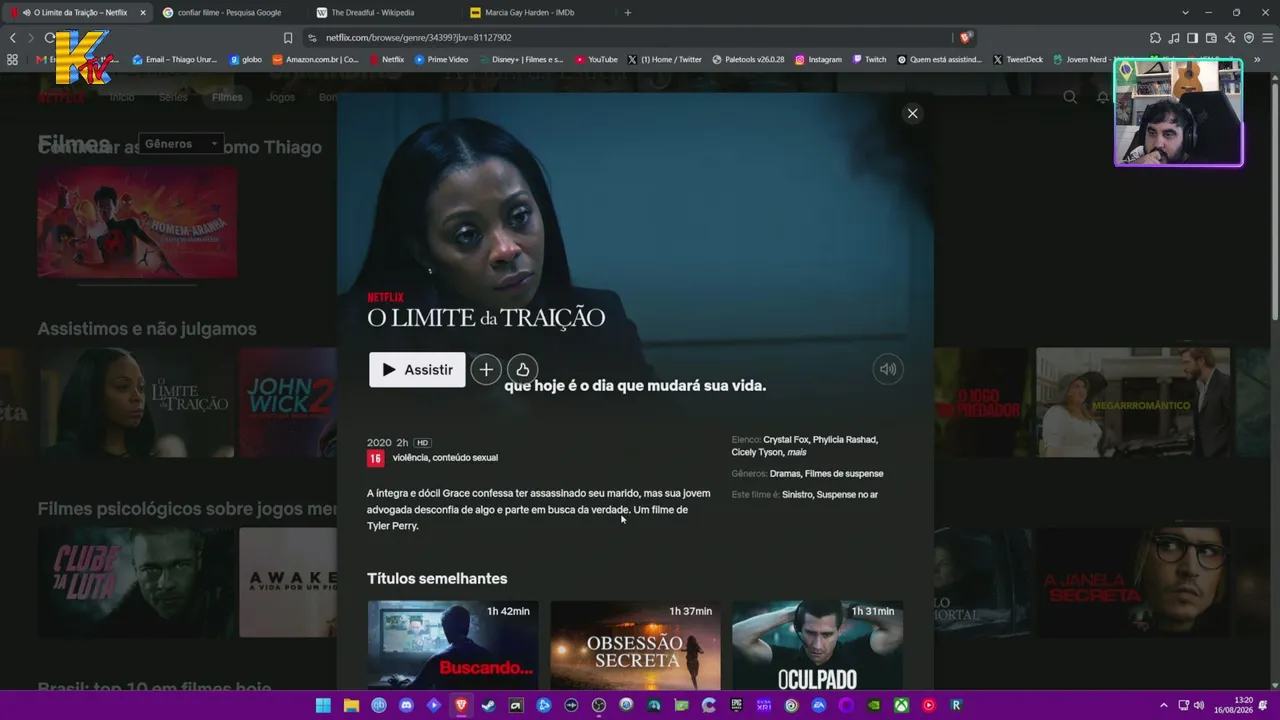Add O Limite da Traição to my list
1280x720 pixels.
coord(486,370)
